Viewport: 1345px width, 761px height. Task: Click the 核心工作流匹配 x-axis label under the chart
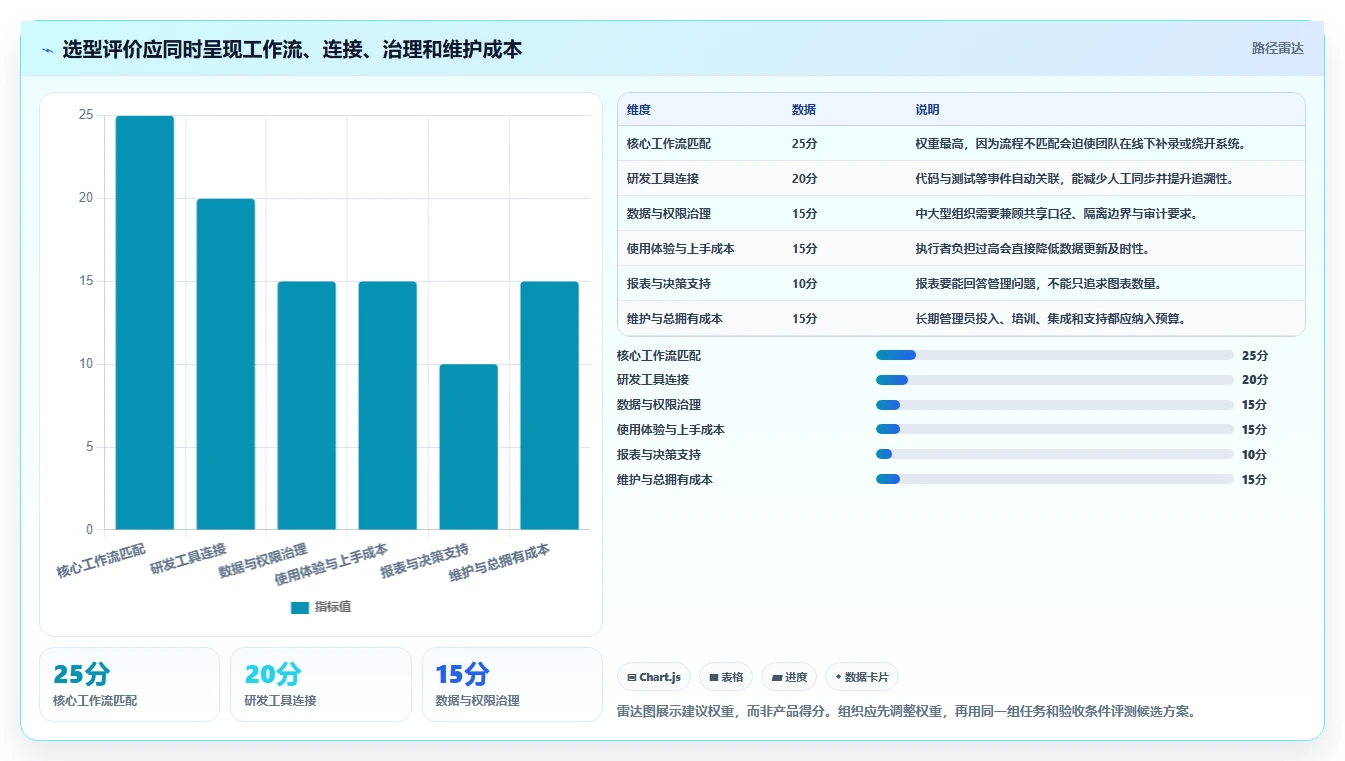(x=101, y=562)
